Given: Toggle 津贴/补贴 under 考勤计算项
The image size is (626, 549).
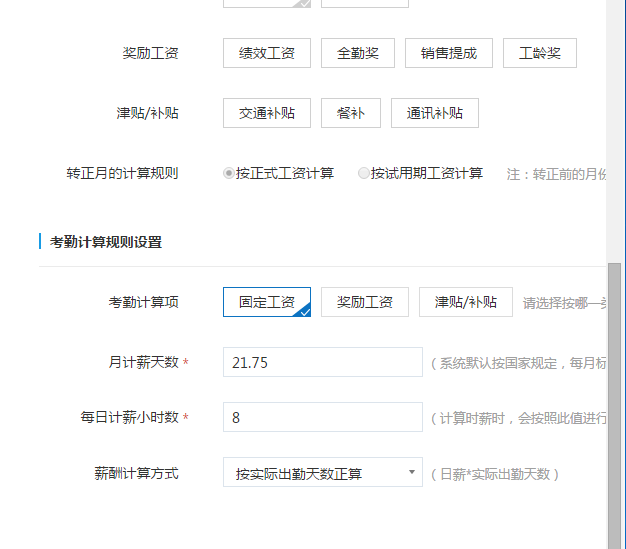Looking at the screenshot, I should (466, 302).
